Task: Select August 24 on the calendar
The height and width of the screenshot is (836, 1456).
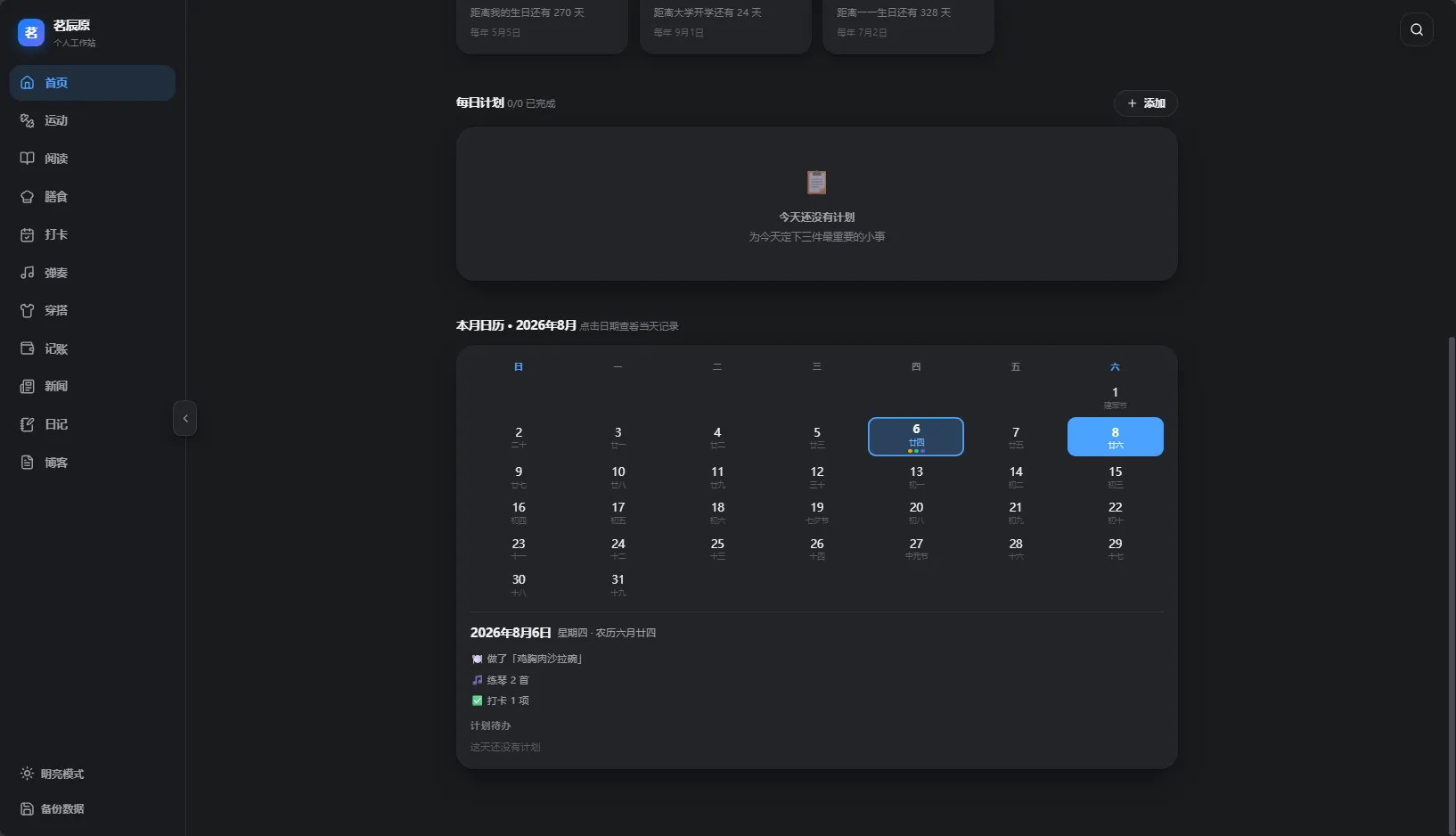Action: click(x=618, y=548)
